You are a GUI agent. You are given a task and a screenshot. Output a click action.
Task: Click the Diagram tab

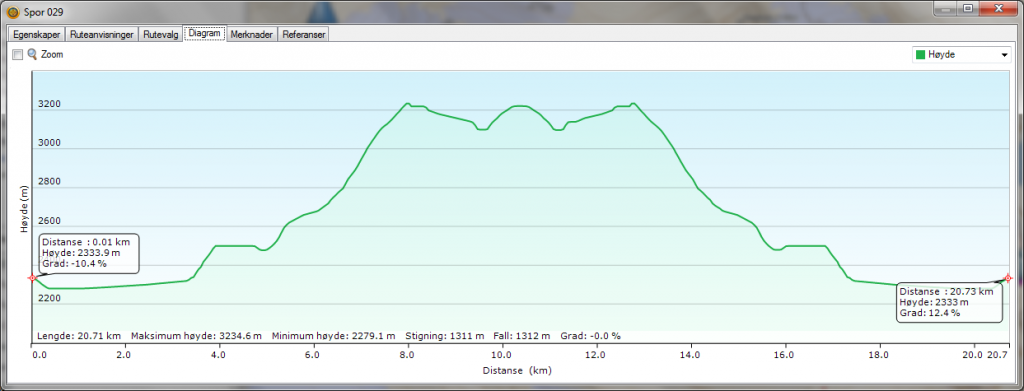point(205,33)
